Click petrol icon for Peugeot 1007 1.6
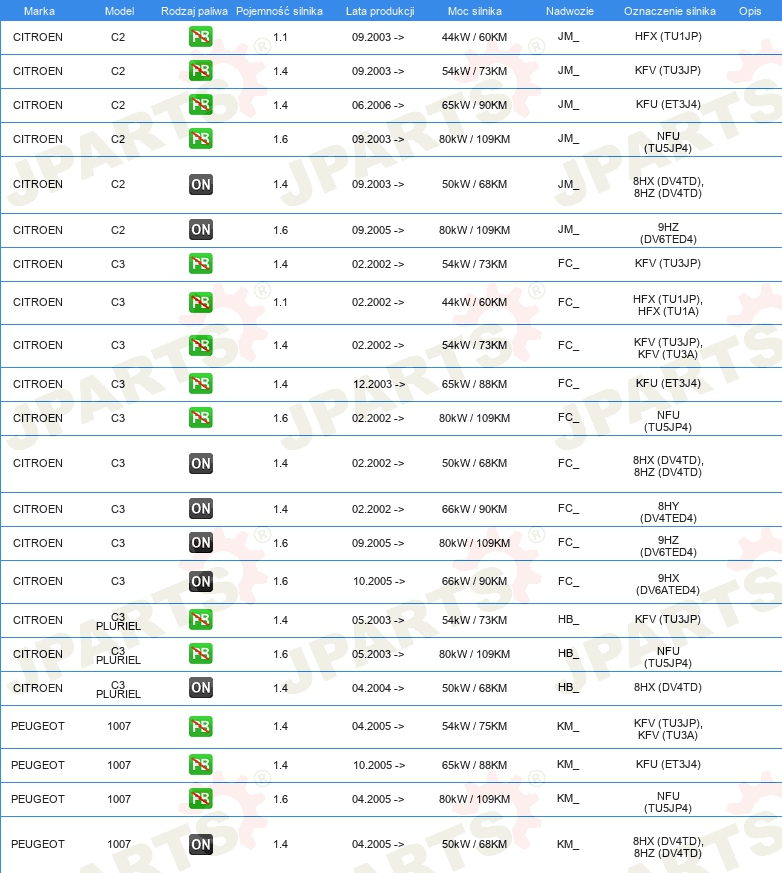Viewport: 782px width, 873px height. (200, 799)
